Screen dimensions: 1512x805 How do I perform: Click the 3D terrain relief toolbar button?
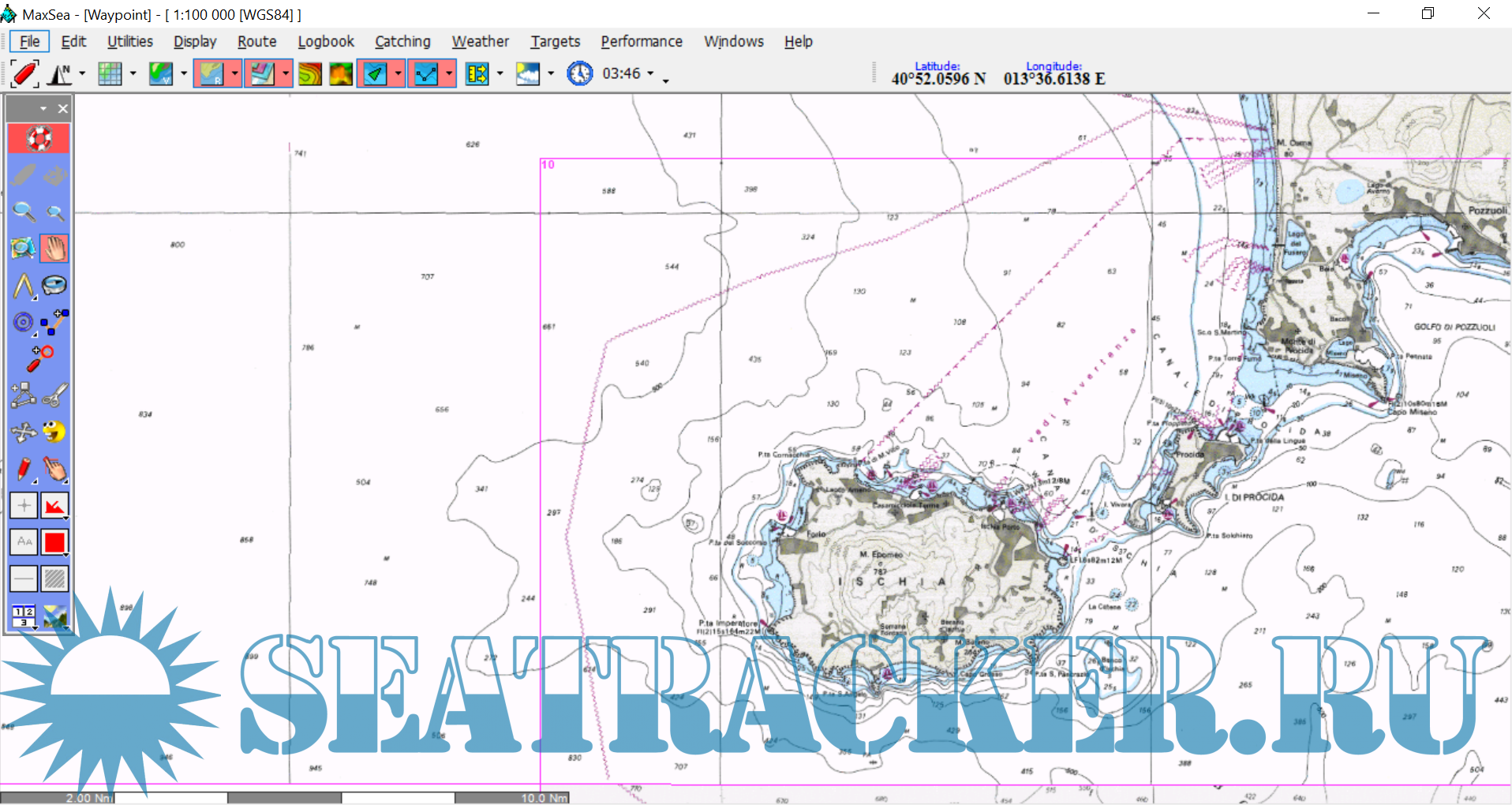[341, 74]
